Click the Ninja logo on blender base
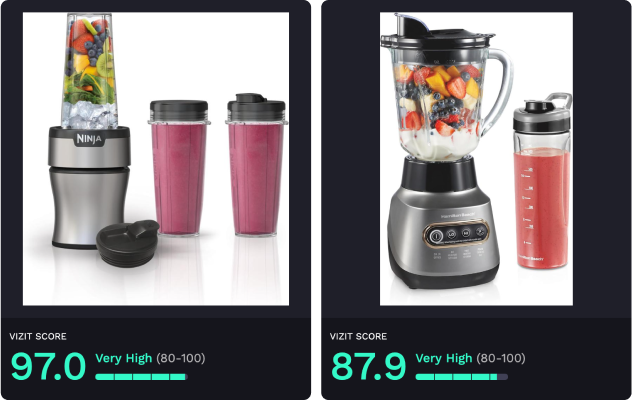 pyautogui.click(x=89, y=139)
